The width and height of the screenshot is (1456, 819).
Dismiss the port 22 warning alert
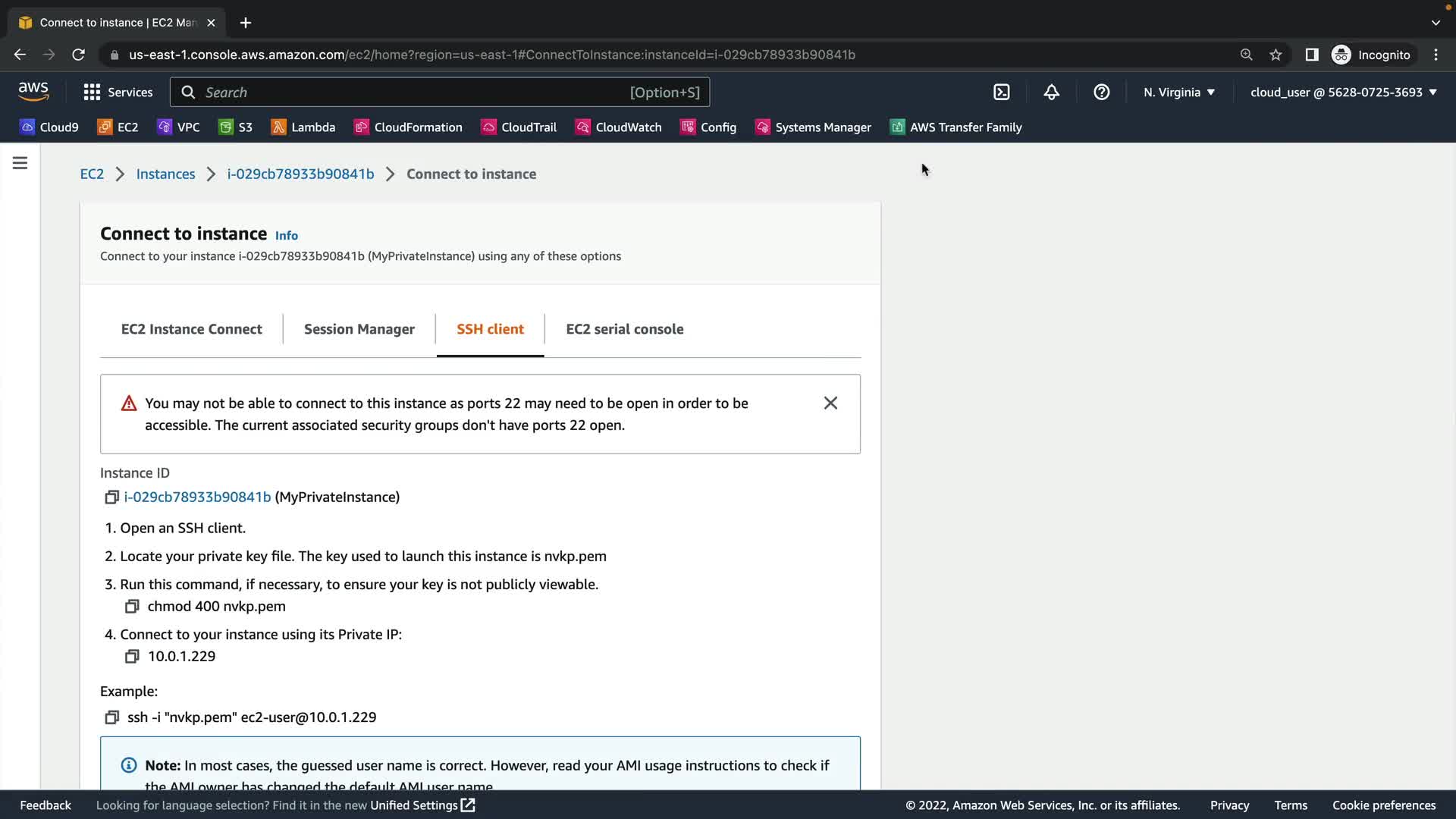830,403
